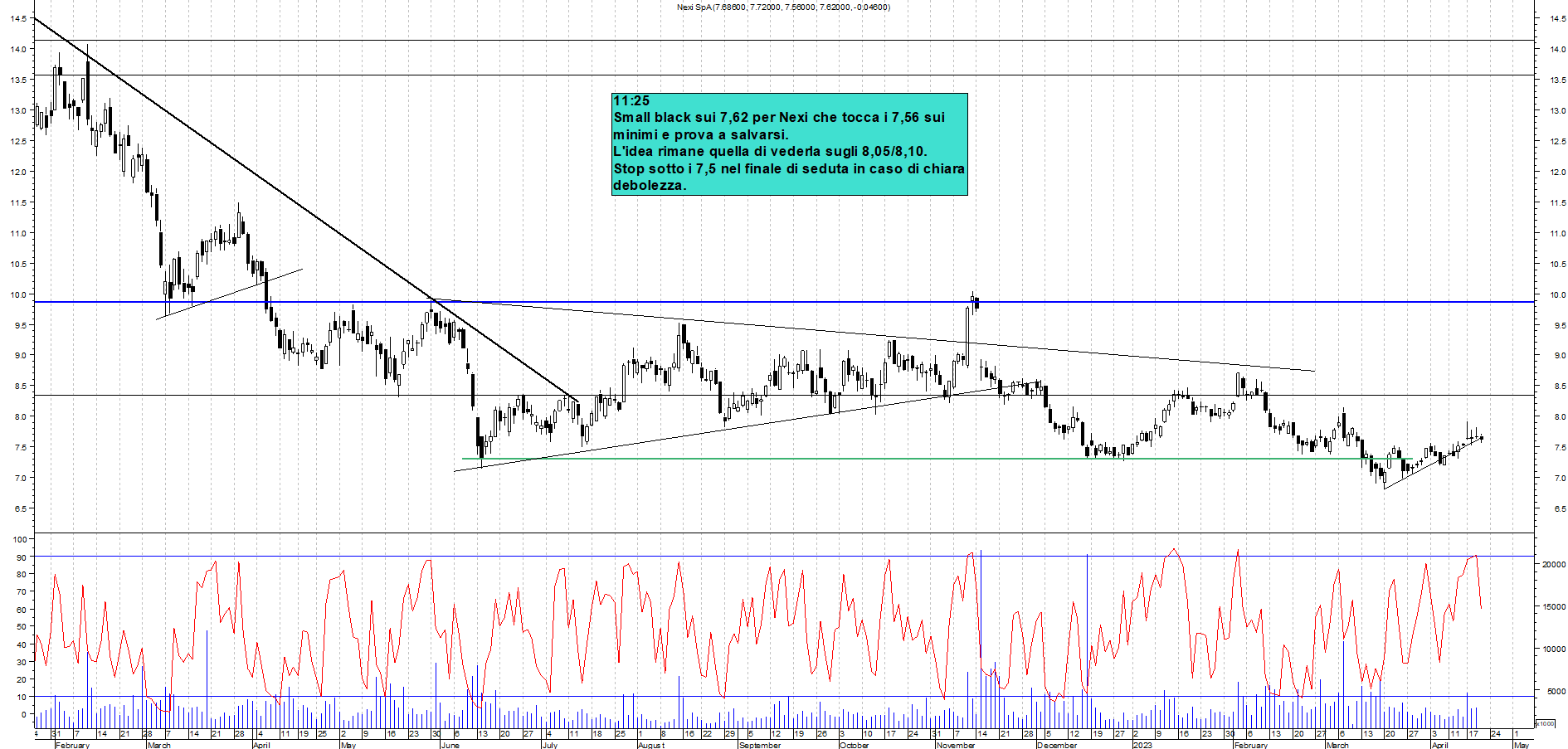1568x749 pixels.
Task: Click the 13.5 price label on left axis
Action: (18, 80)
